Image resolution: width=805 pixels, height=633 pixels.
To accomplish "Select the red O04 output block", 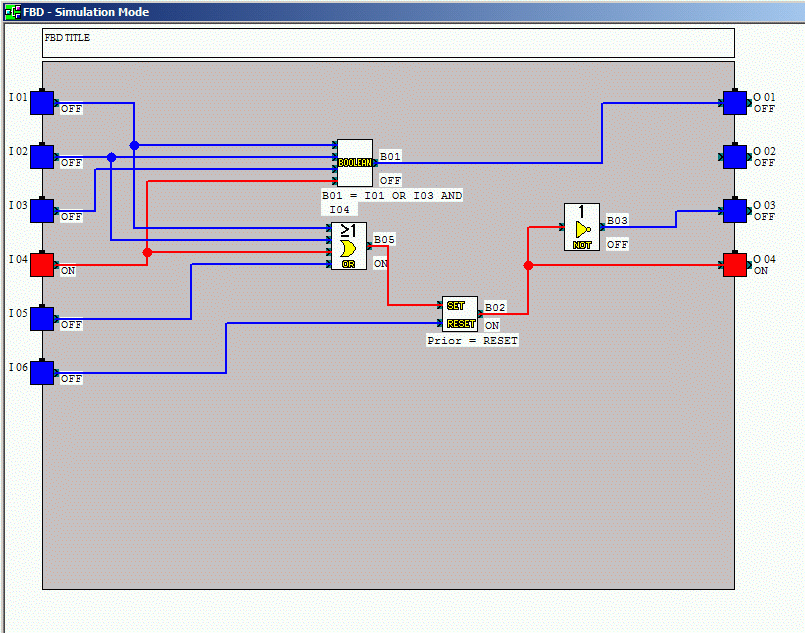I will tap(735, 264).
